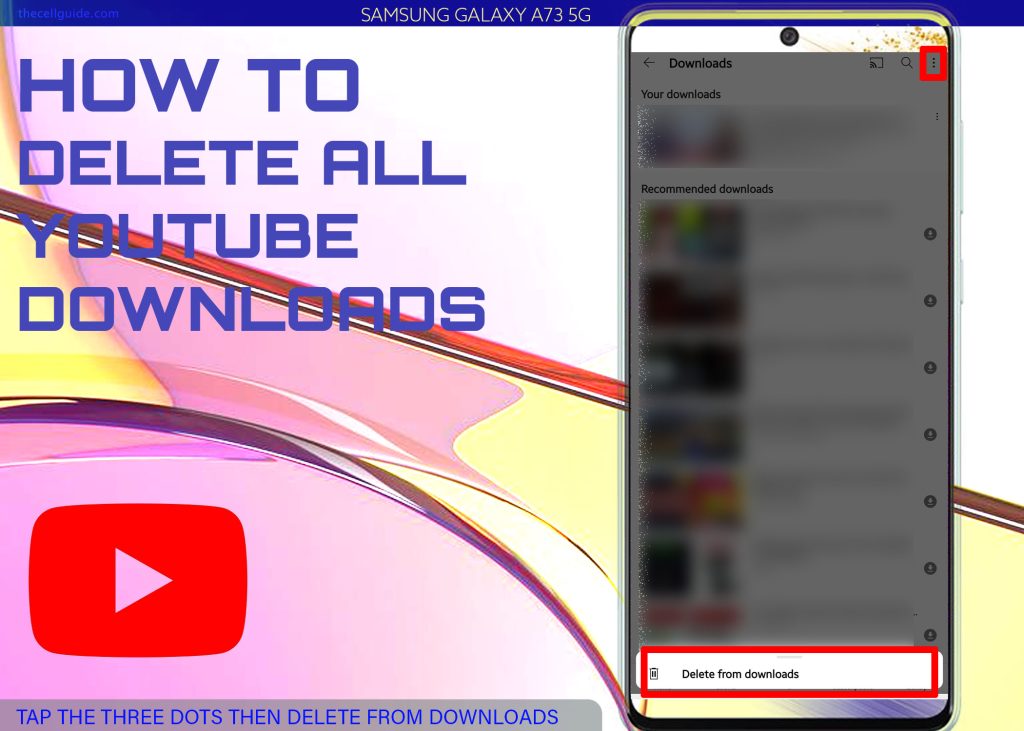Open the first recommended download thumbnail
The width and height of the screenshot is (1024, 731).
[690, 233]
